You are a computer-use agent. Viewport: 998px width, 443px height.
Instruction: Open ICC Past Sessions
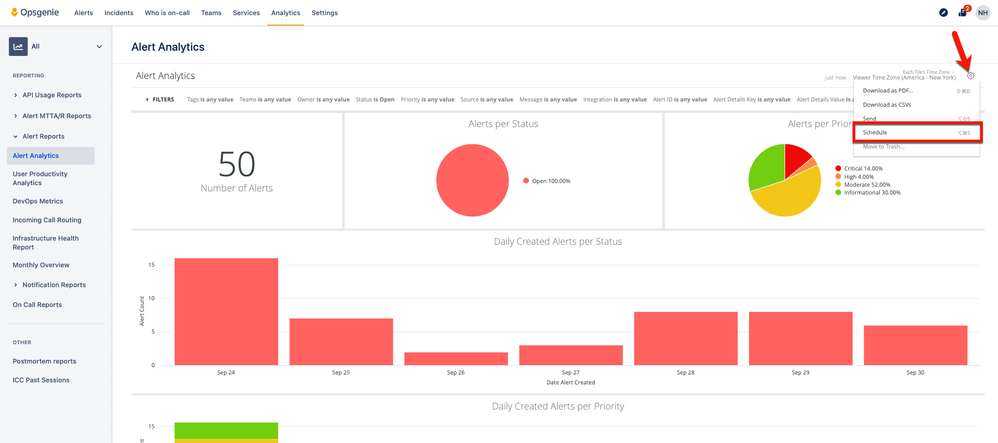pos(41,381)
